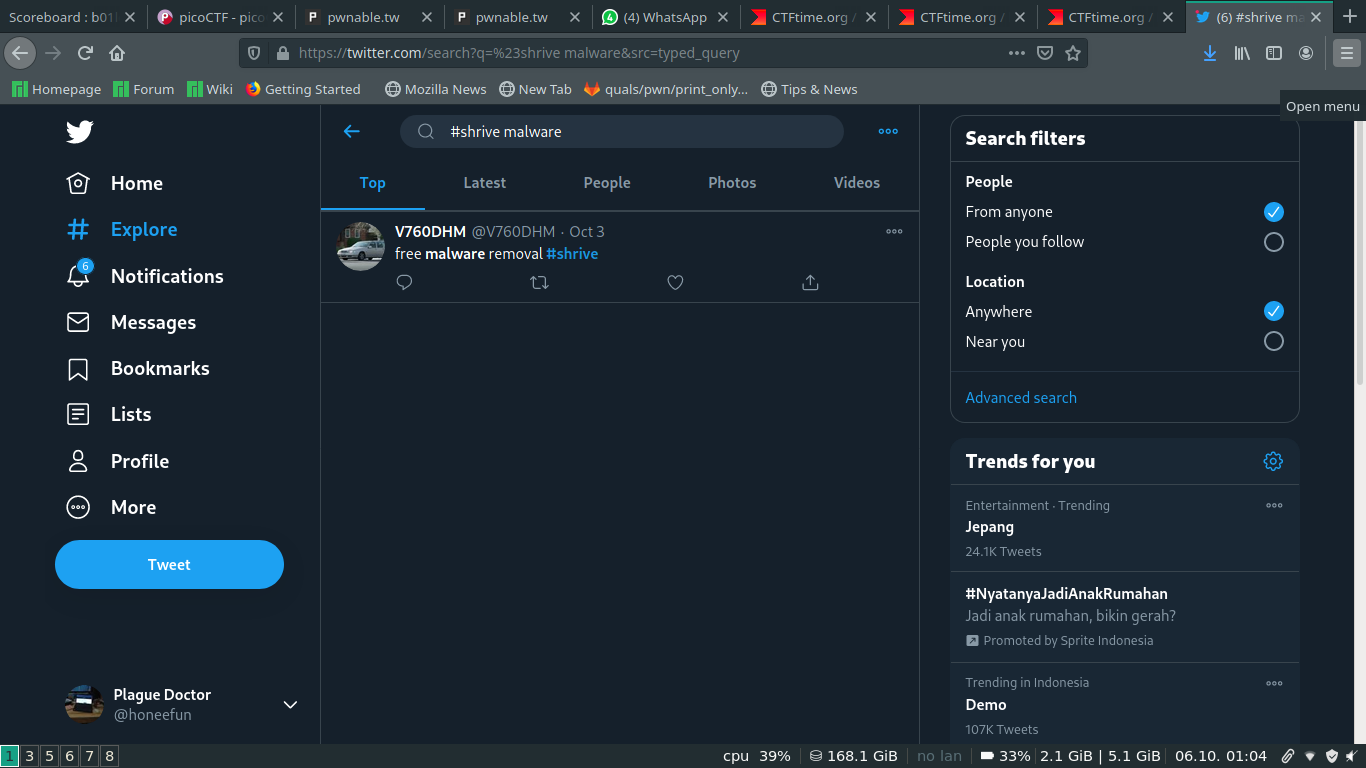Switch to the Videos results tab
Image resolution: width=1366 pixels, height=768 pixels.
(857, 183)
